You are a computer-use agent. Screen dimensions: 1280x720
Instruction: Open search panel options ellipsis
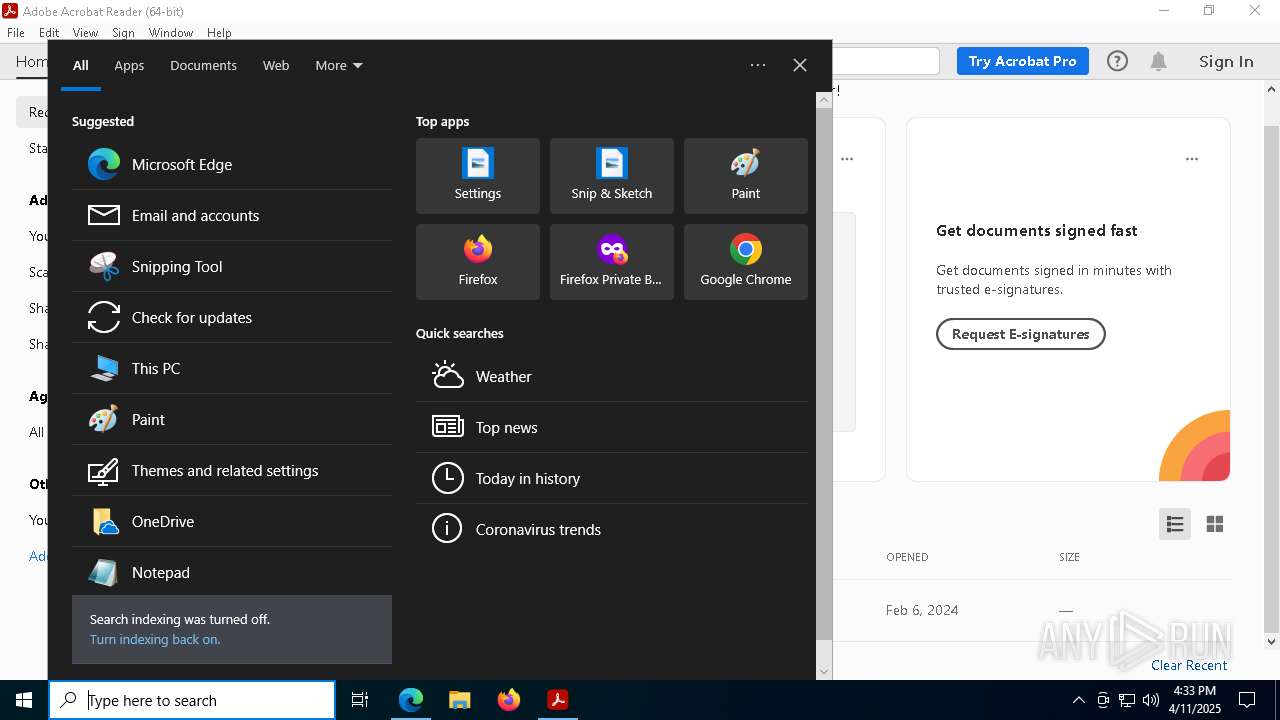758,65
